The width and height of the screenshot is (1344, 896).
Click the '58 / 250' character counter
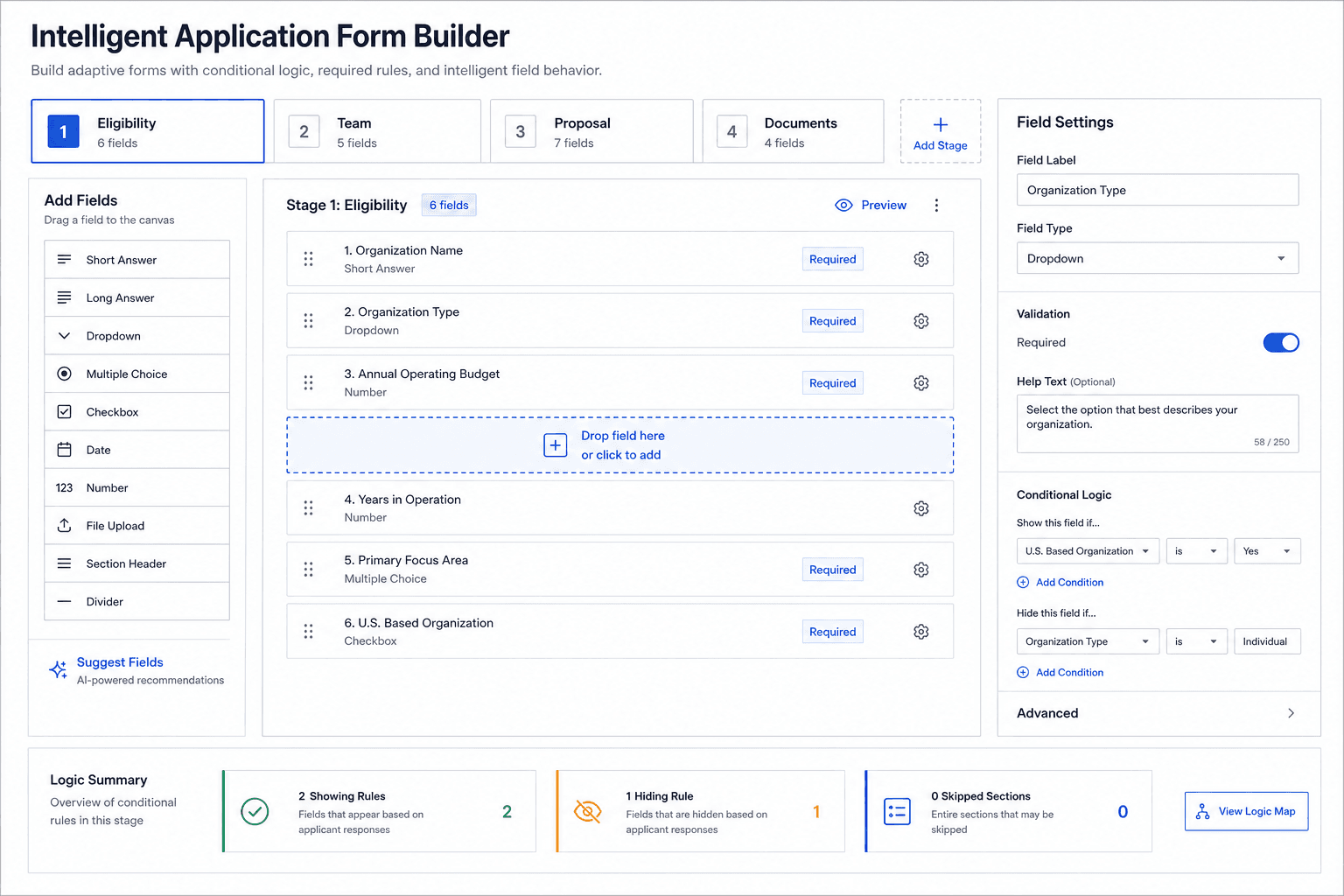(x=1271, y=442)
